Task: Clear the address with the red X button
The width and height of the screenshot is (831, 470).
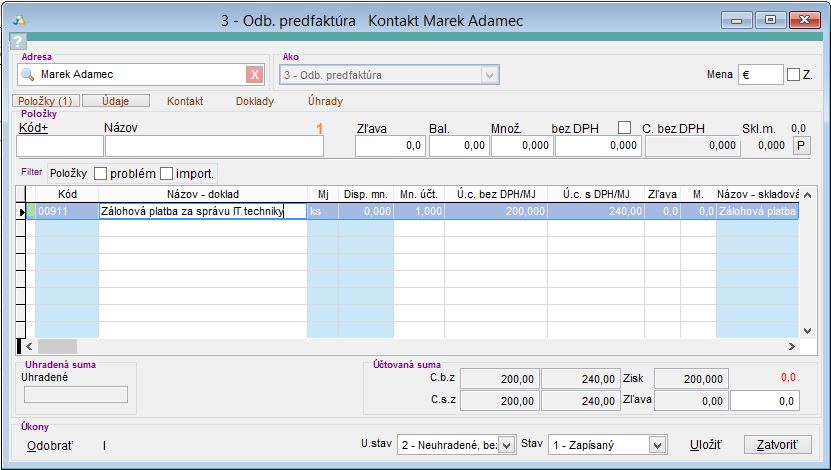Action: click(254, 75)
